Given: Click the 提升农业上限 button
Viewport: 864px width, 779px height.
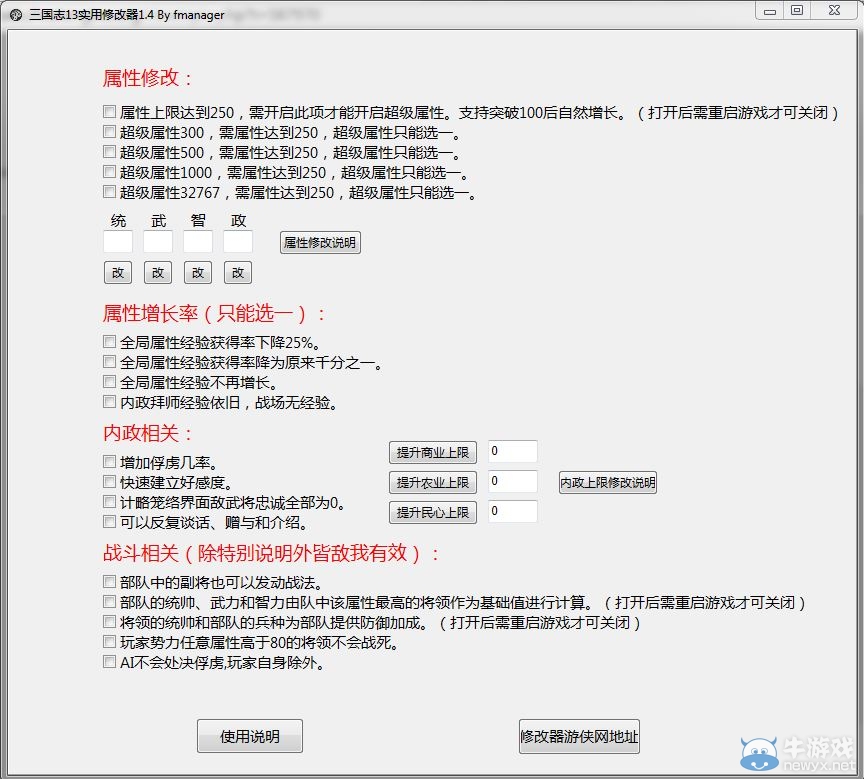Looking at the screenshot, I should click(433, 482).
